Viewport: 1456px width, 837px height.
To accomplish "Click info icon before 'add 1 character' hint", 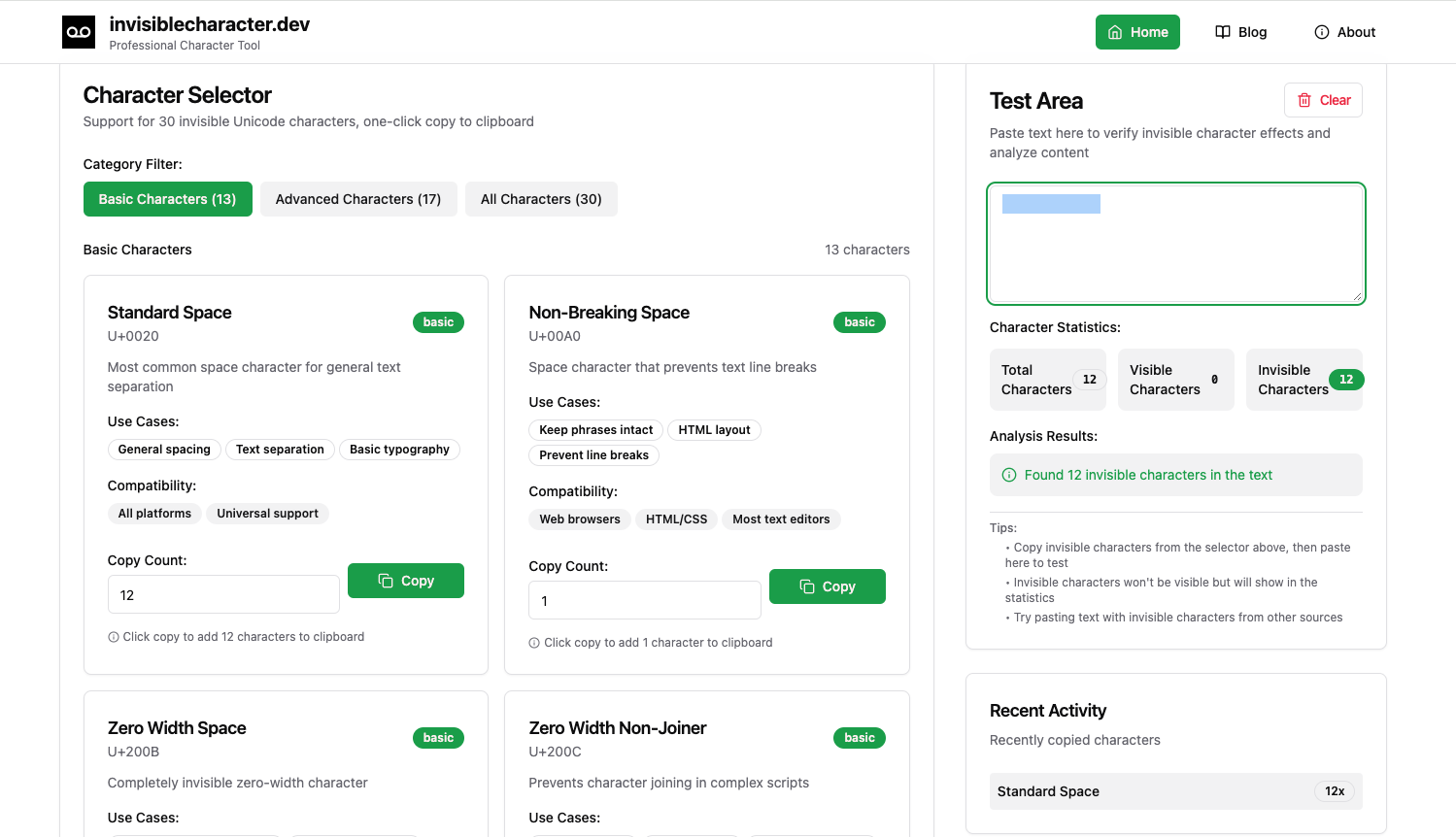I will coord(534,643).
